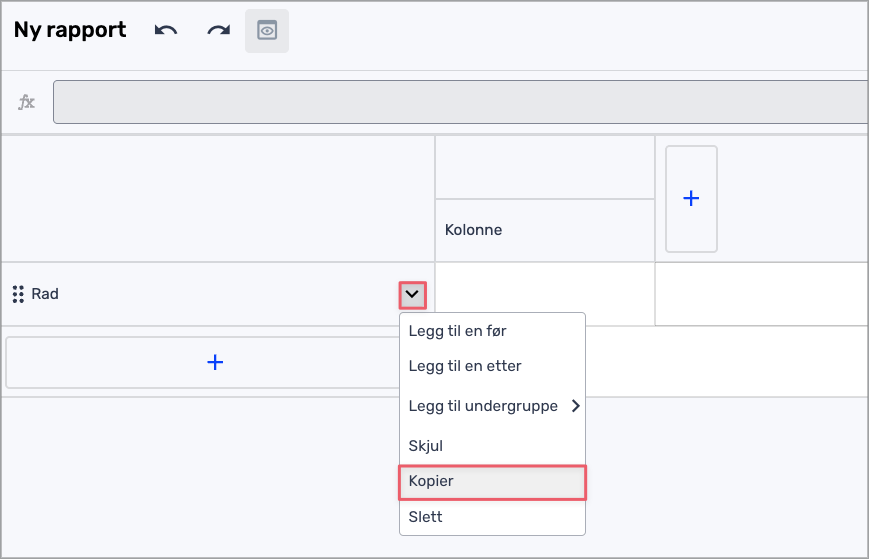This screenshot has width=869, height=559.
Task: Add a new row with the plus button
Action: coord(214,362)
